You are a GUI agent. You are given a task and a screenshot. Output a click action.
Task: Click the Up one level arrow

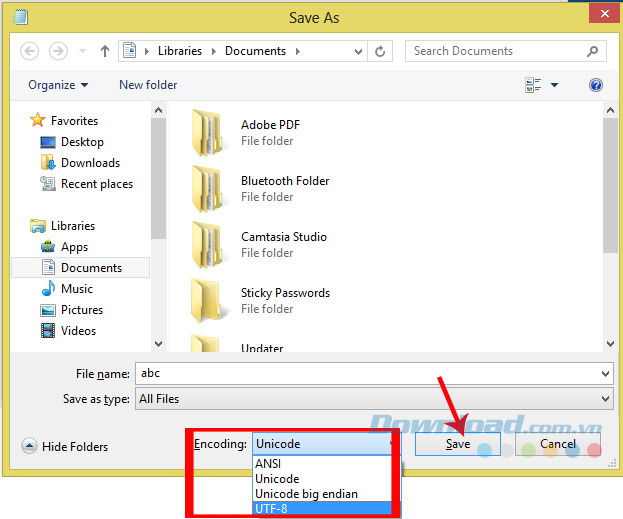tap(105, 51)
